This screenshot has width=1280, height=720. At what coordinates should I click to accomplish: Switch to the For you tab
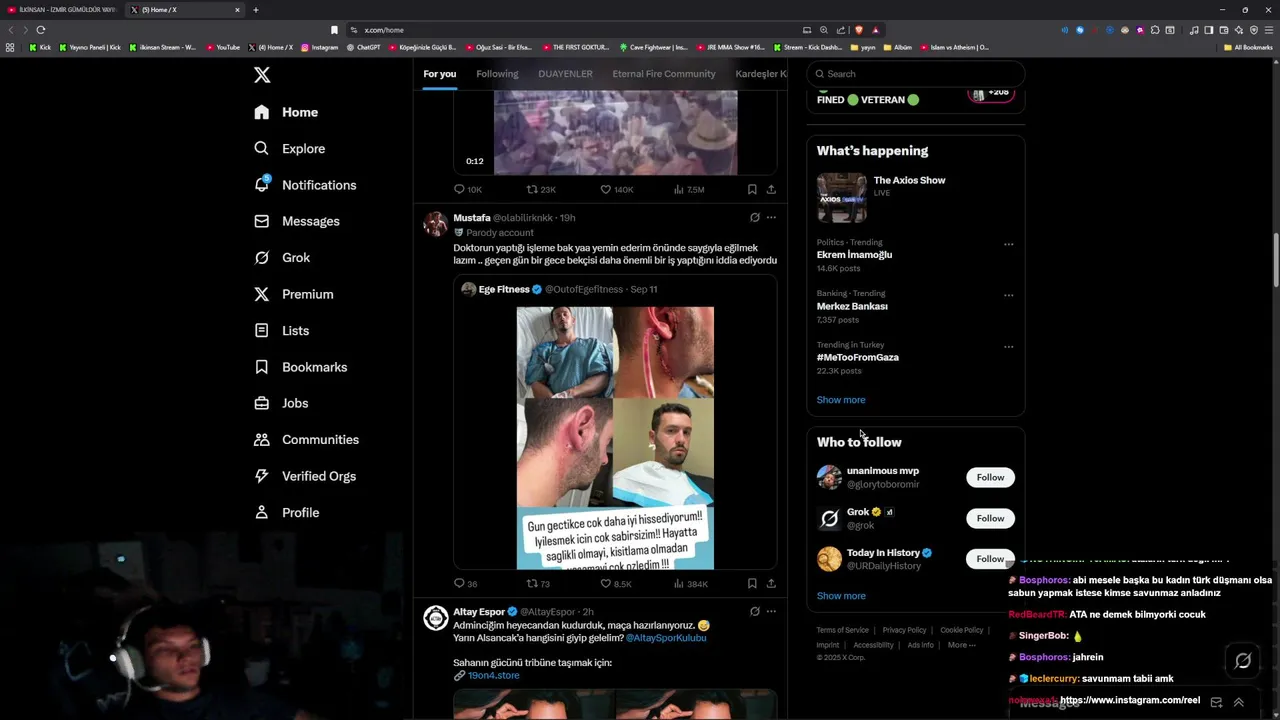pos(439,74)
